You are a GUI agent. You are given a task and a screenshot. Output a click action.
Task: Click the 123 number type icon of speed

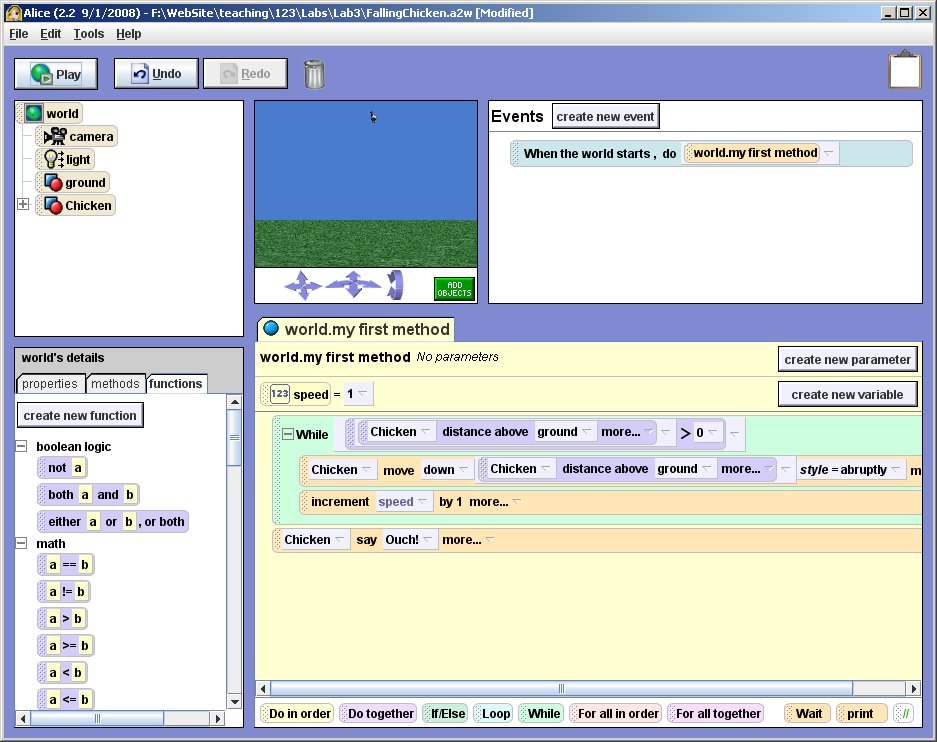pos(280,394)
